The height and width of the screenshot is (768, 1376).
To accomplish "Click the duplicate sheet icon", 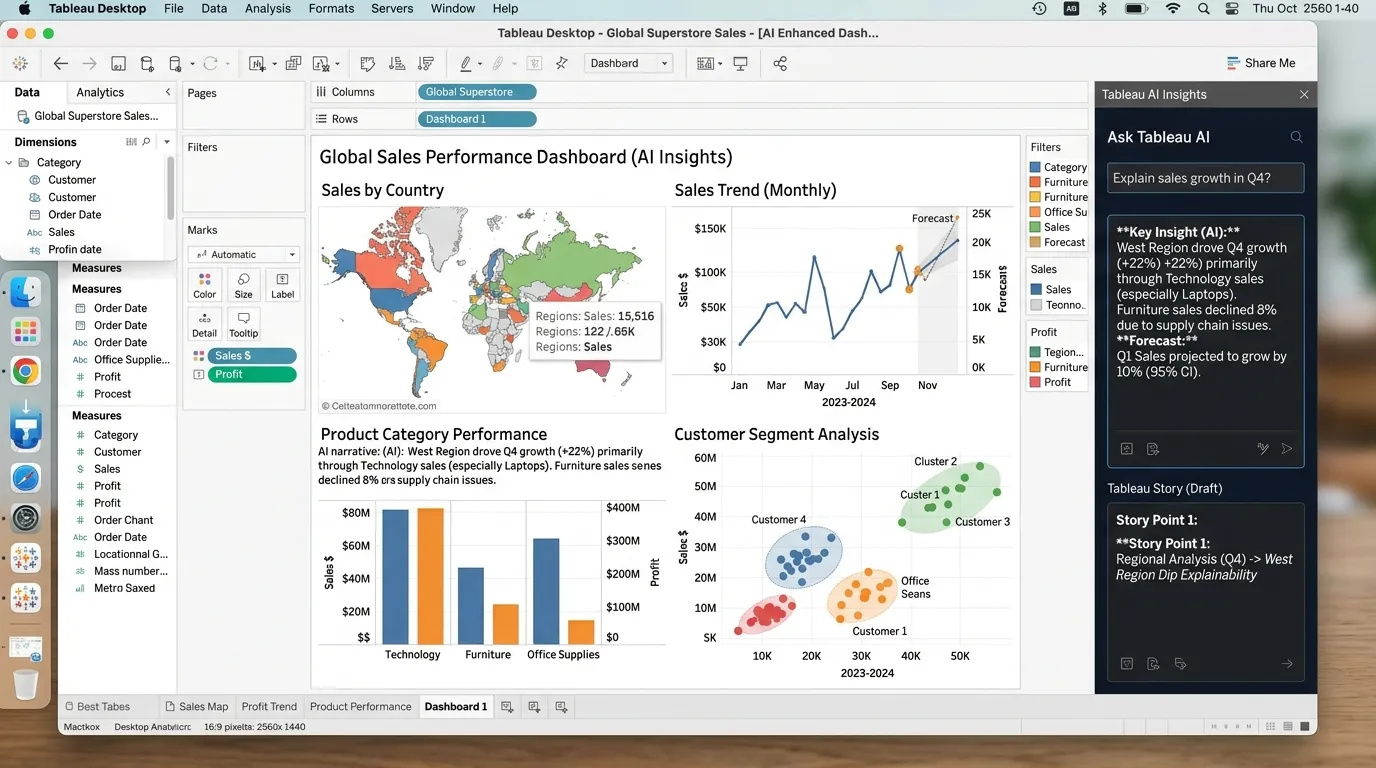I will [x=293, y=63].
